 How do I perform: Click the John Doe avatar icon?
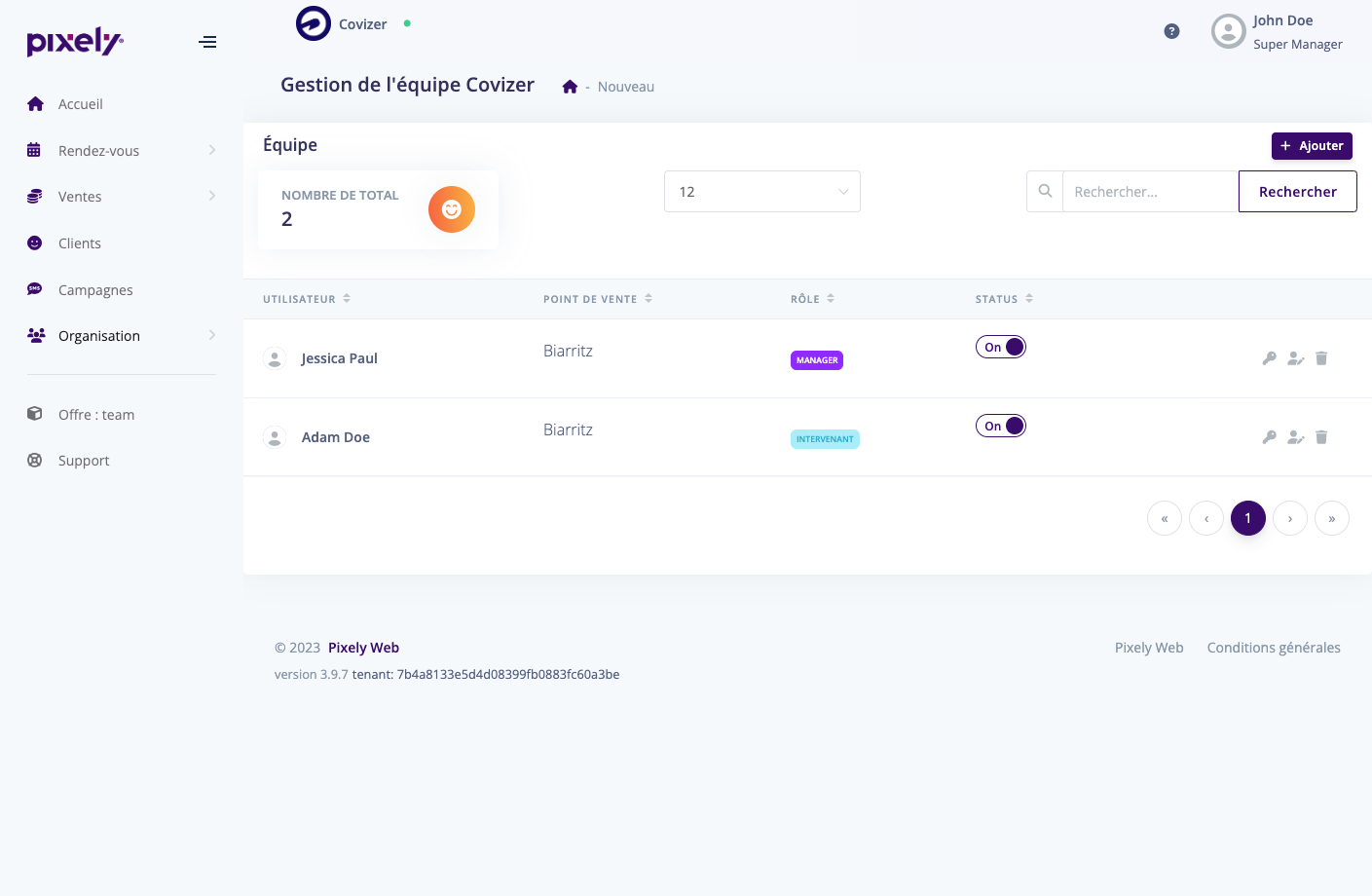(x=1228, y=31)
